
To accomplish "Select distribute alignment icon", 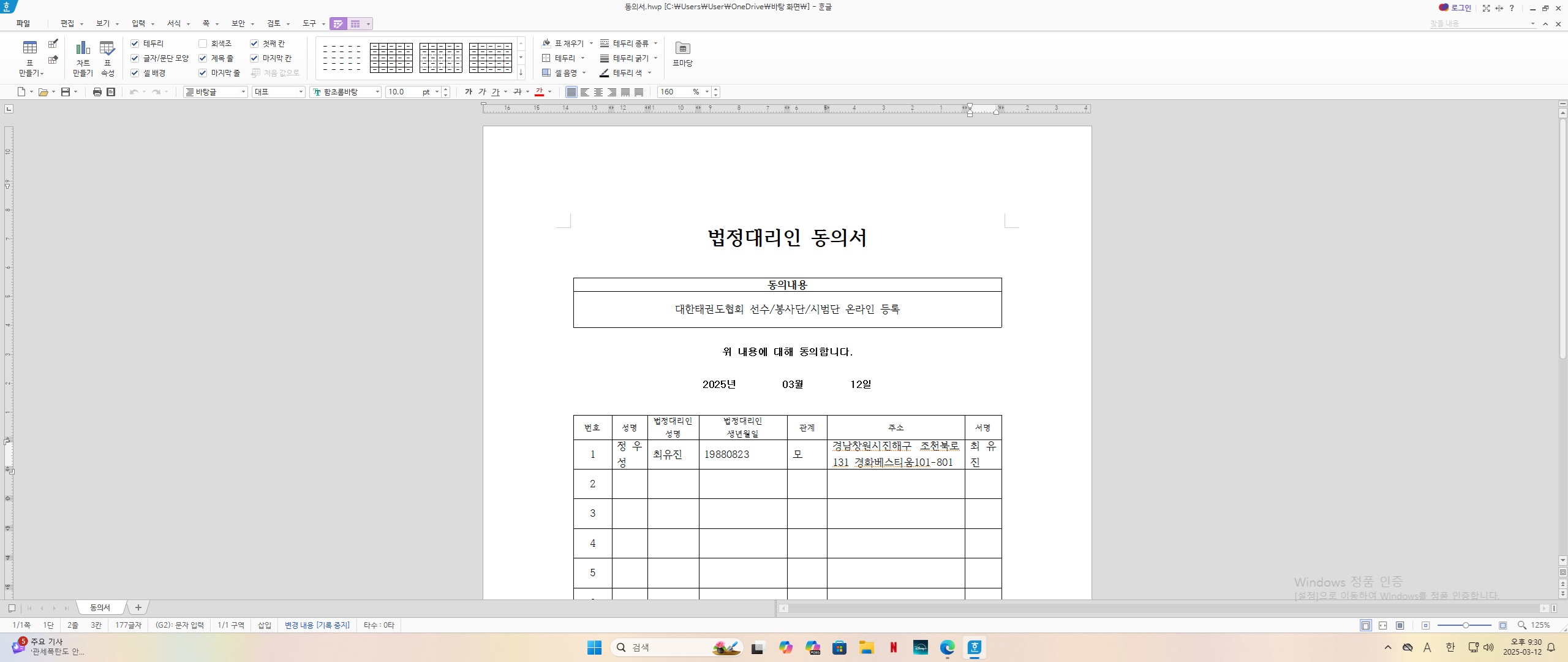I will tap(625, 92).
